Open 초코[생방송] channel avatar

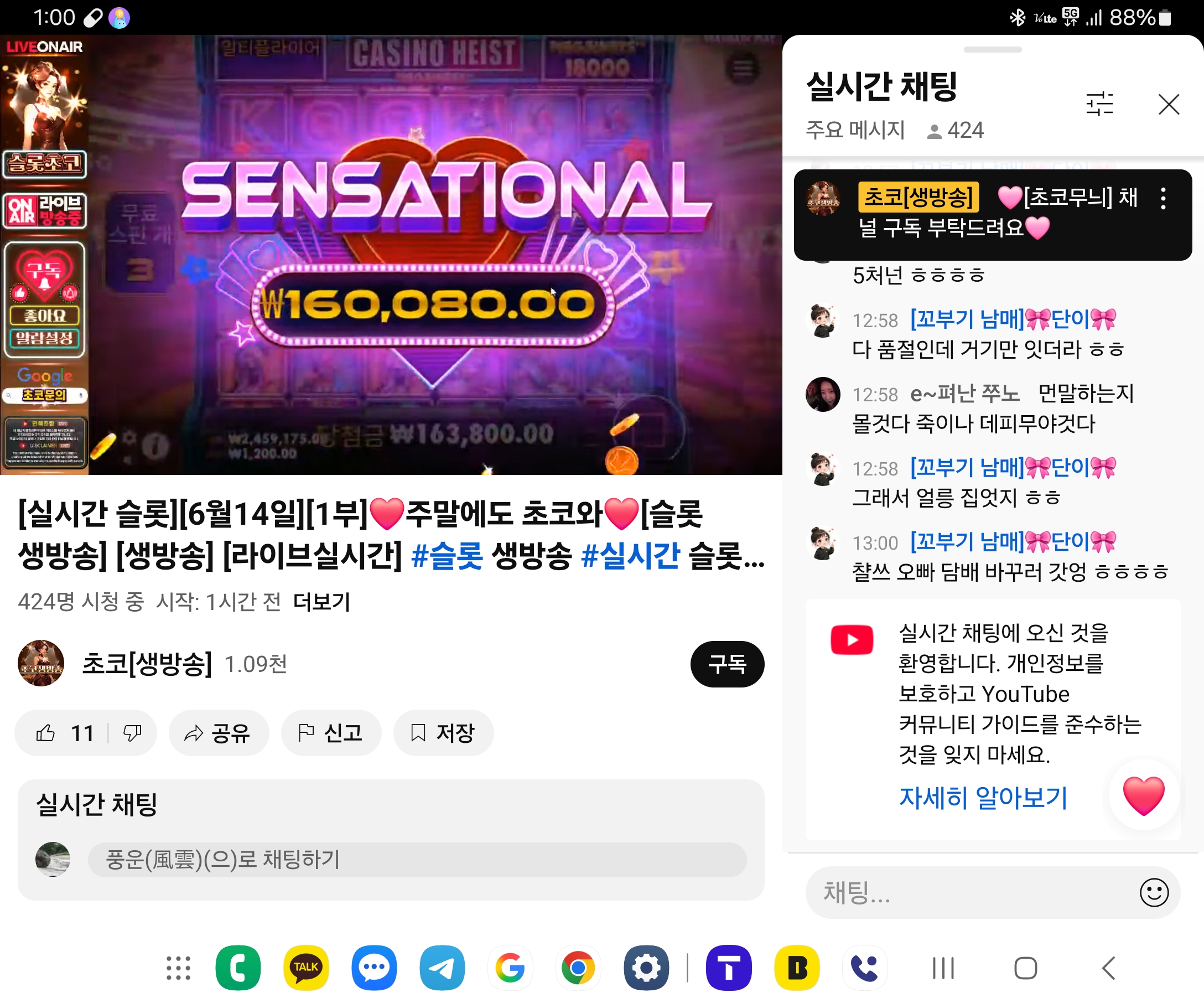tap(41, 664)
